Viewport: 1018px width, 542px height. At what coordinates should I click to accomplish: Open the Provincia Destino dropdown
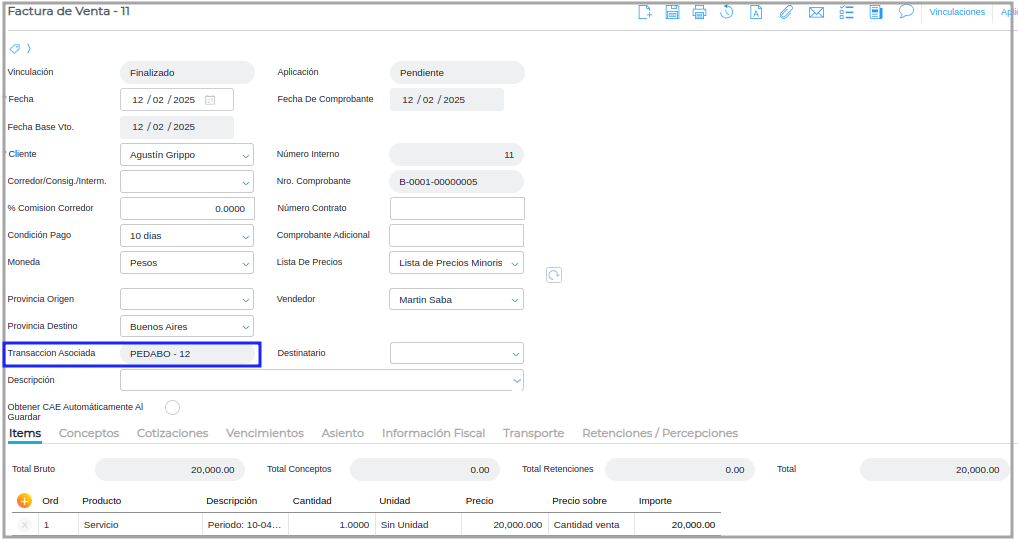coord(246,327)
